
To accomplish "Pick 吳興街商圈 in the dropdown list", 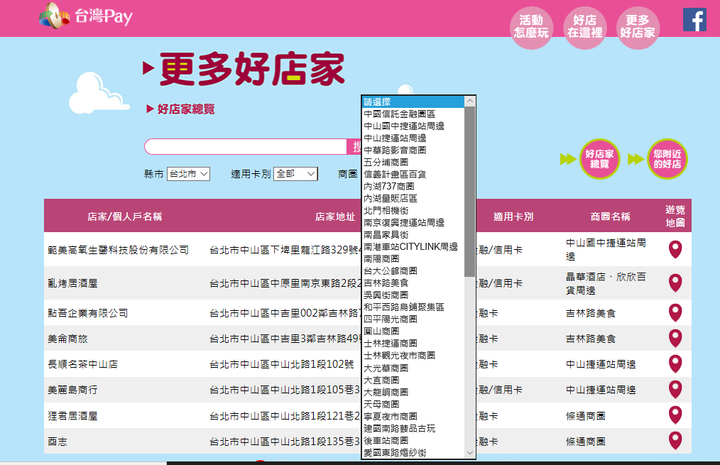I will [413, 295].
